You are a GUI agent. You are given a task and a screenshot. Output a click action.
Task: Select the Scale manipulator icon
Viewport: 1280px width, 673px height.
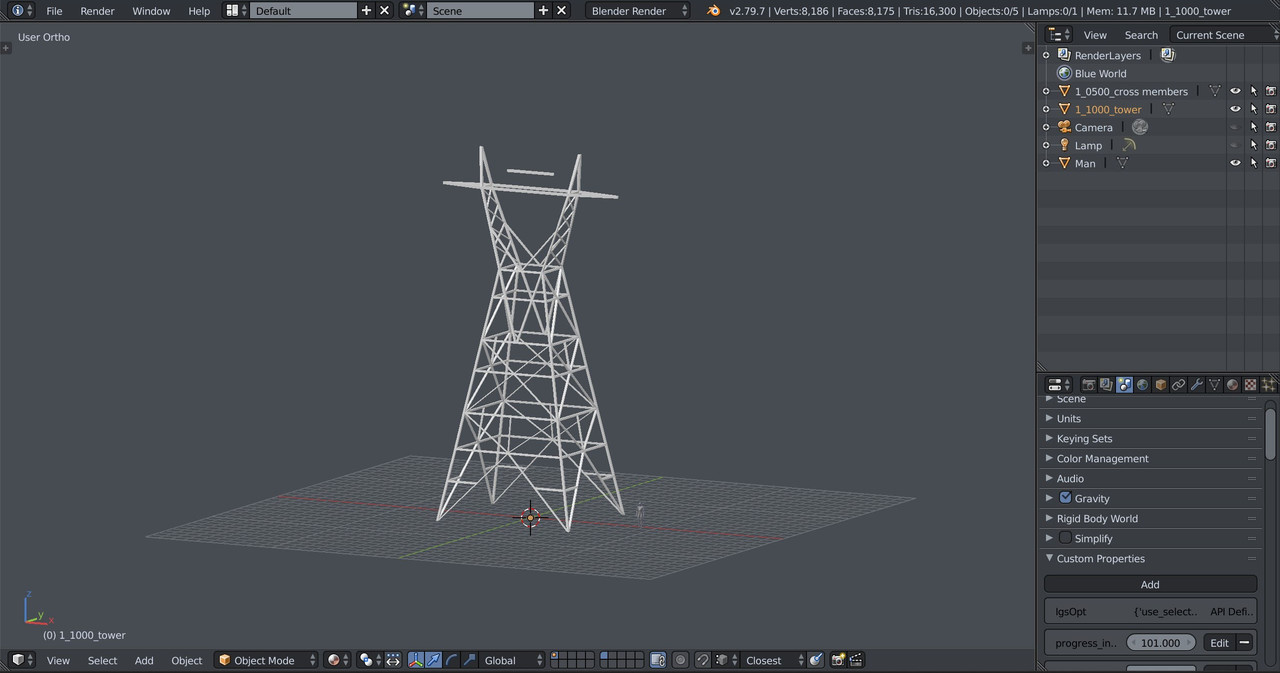click(x=469, y=660)
